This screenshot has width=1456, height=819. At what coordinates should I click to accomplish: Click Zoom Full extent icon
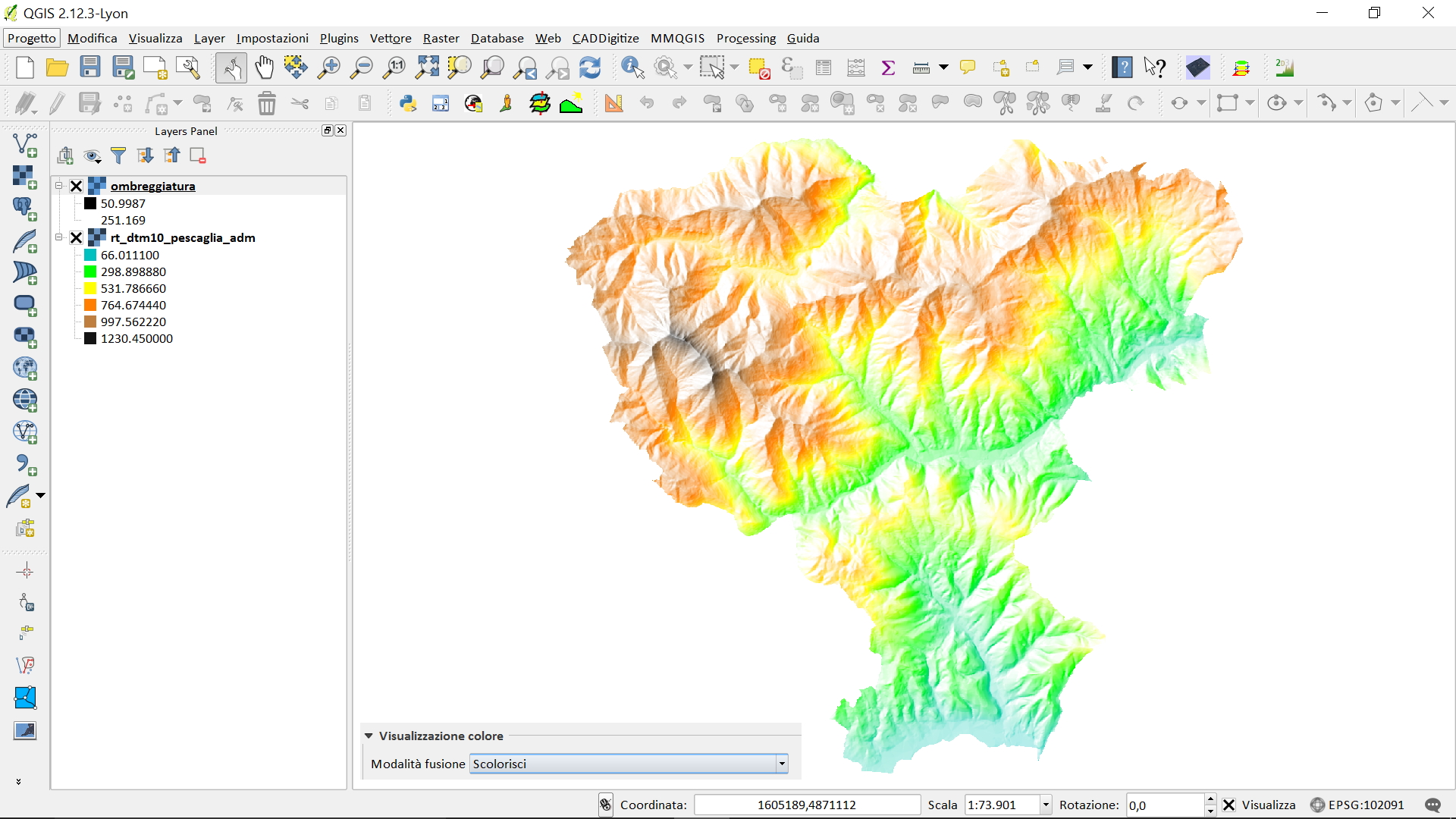pyautogui.click(x=427, y=67)
